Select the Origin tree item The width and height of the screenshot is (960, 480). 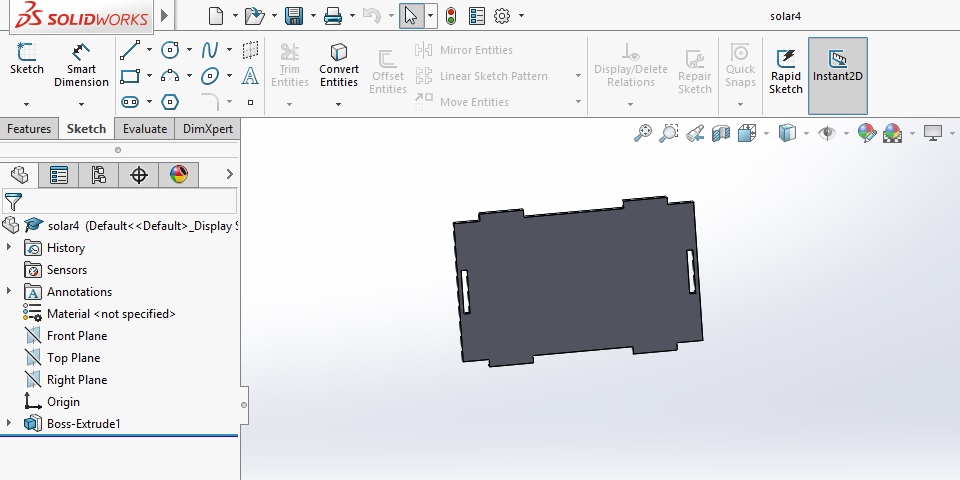(x=64, y=402)
